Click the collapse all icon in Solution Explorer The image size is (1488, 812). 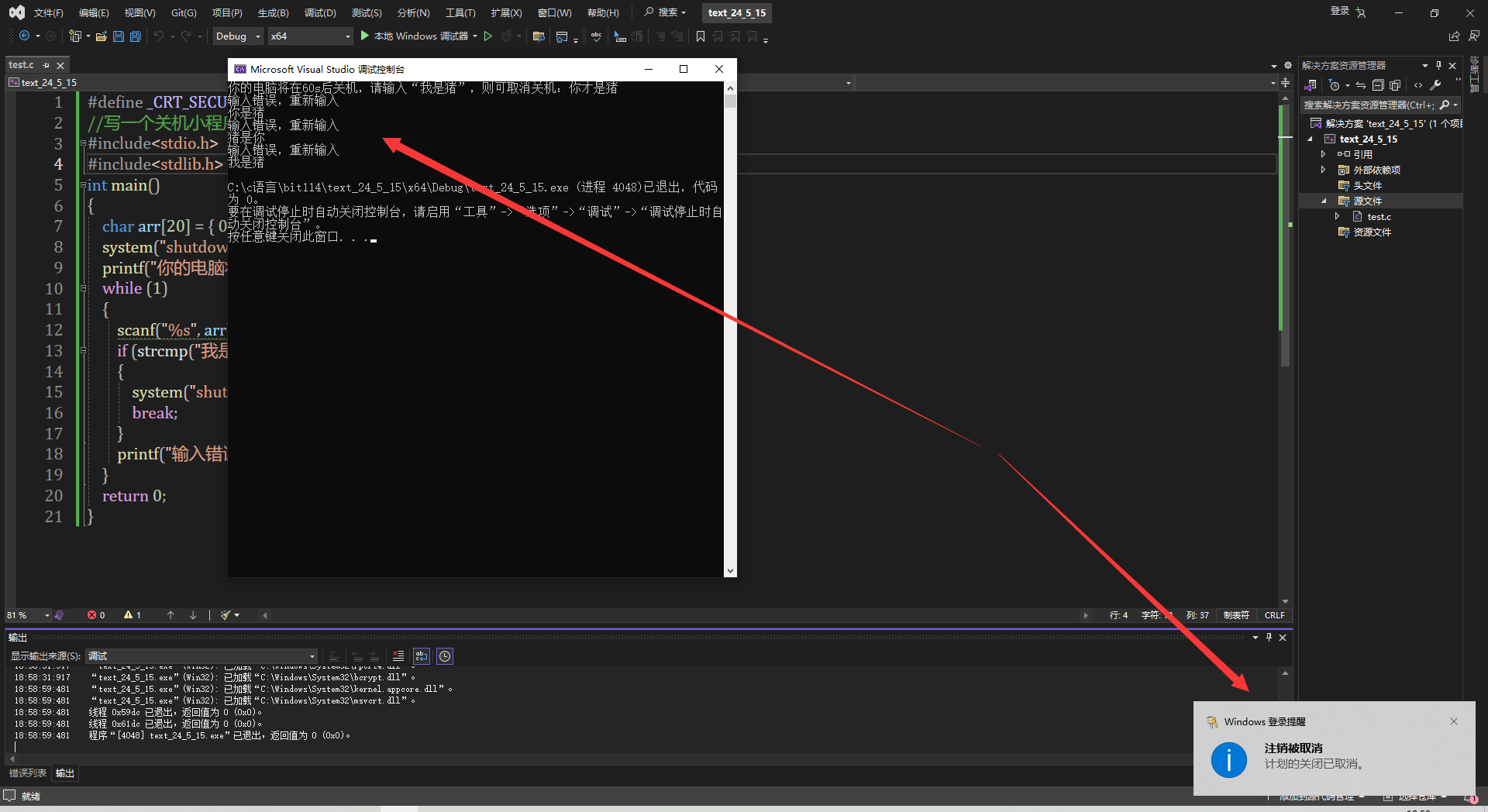click(1378, 85)
